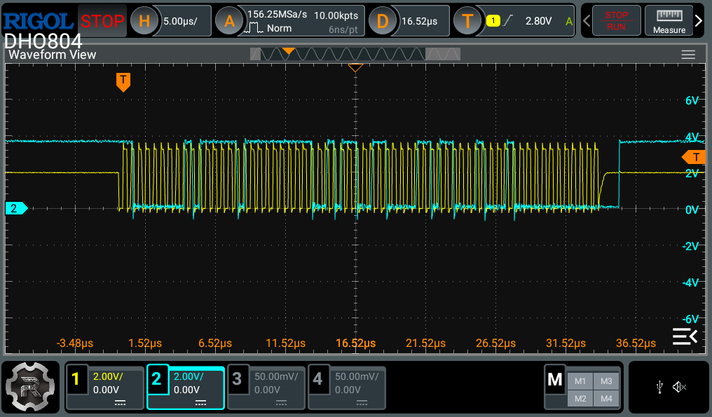The height and width of the screenshot is (417, 712).
Task: Expand the side panel collapse arrow
Action: [x=685, y=337]
